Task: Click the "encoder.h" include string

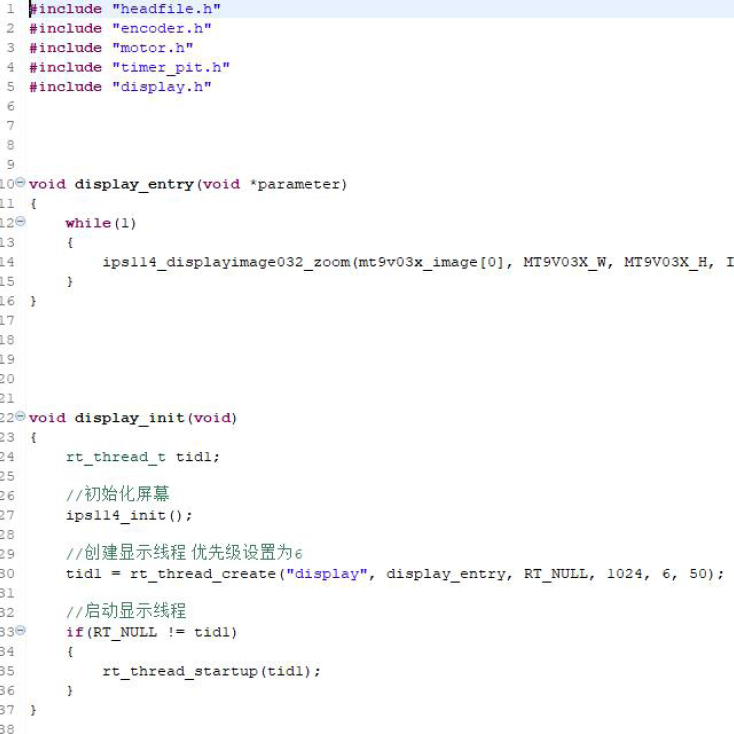Action: coord(161,29)
